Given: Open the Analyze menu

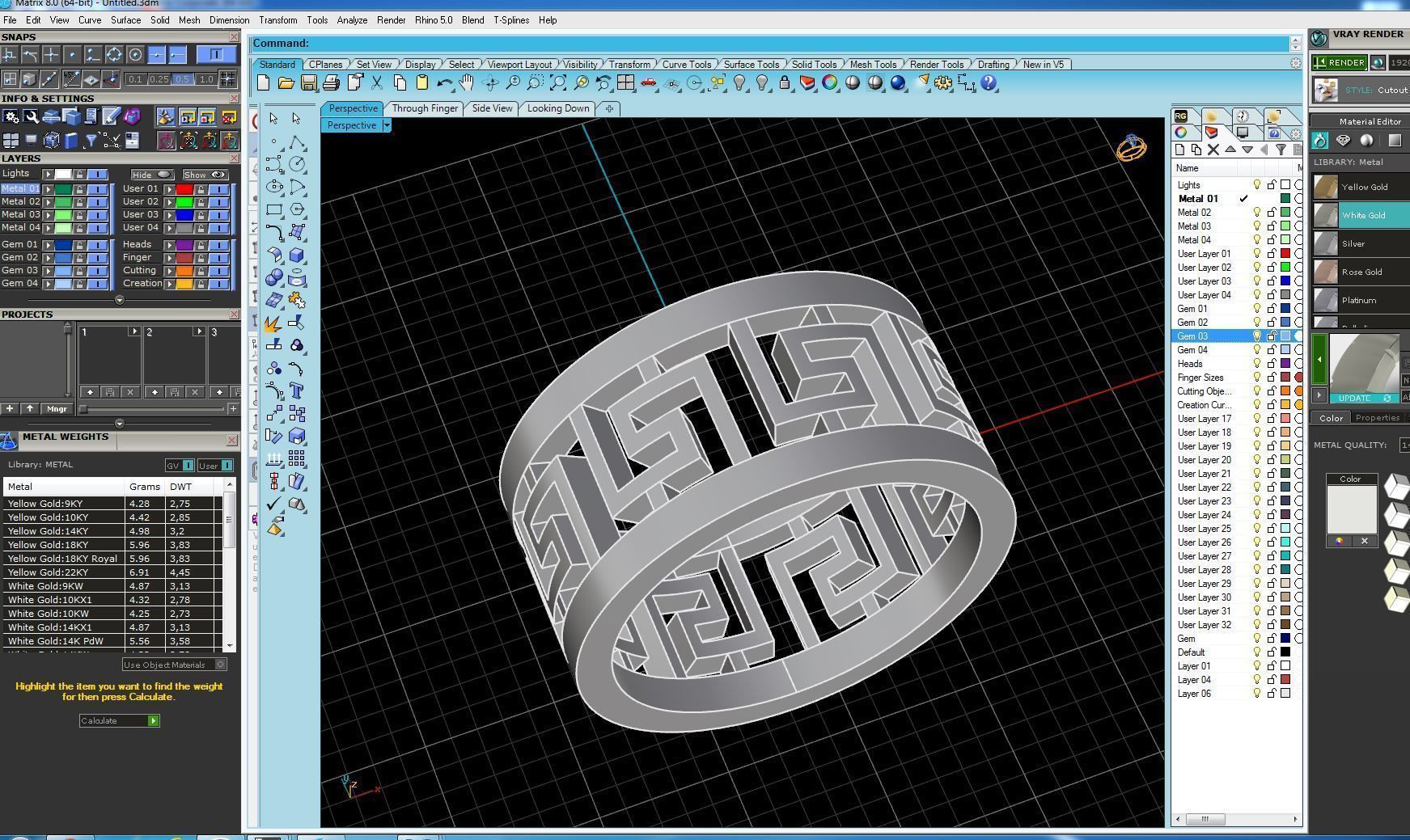Looking at the screenshot, I should click(352, 20).
